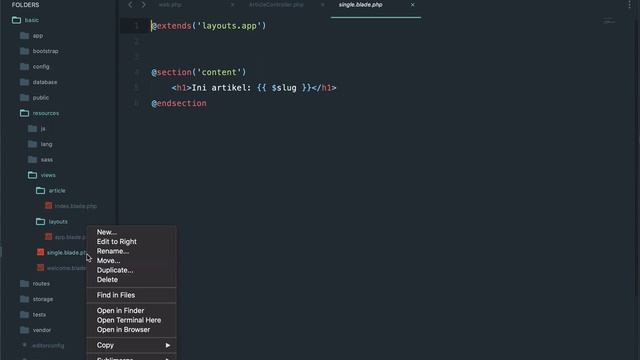Click the database folder label
Image resolution: width=640 pixels, height=360 pixels.
click(45, 82)
